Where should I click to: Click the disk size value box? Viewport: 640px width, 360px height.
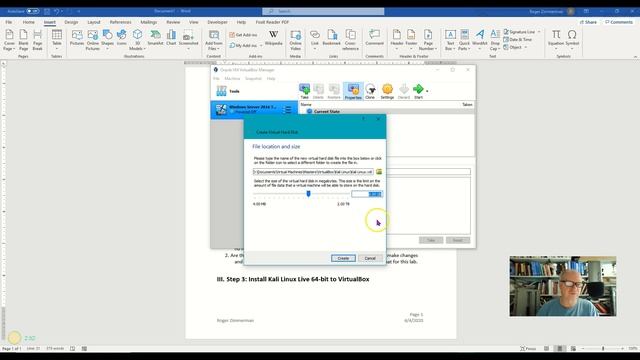367,194
